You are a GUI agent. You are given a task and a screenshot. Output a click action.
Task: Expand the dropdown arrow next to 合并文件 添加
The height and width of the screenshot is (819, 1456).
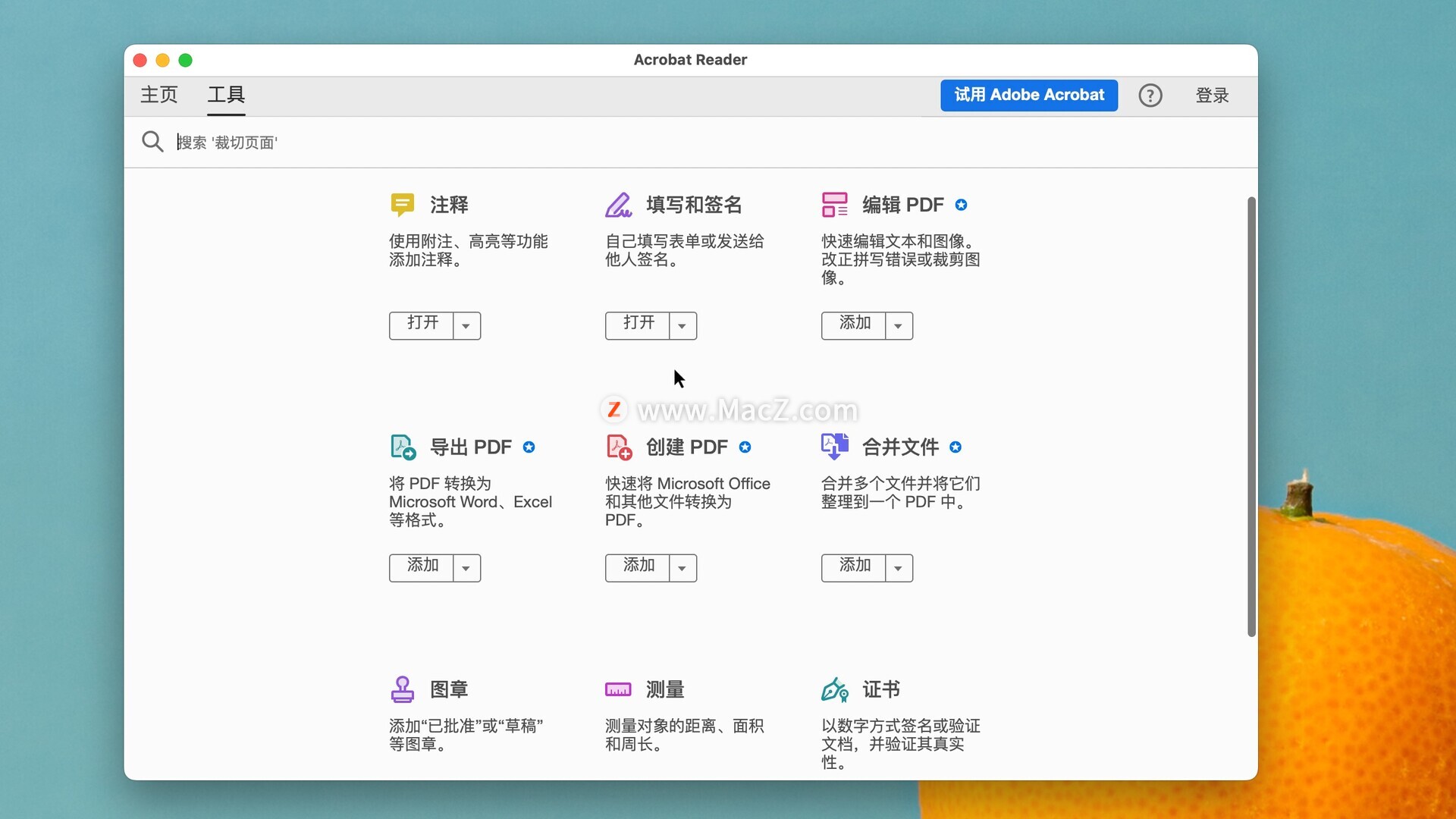pyautogui.click(x=899, y=568)
